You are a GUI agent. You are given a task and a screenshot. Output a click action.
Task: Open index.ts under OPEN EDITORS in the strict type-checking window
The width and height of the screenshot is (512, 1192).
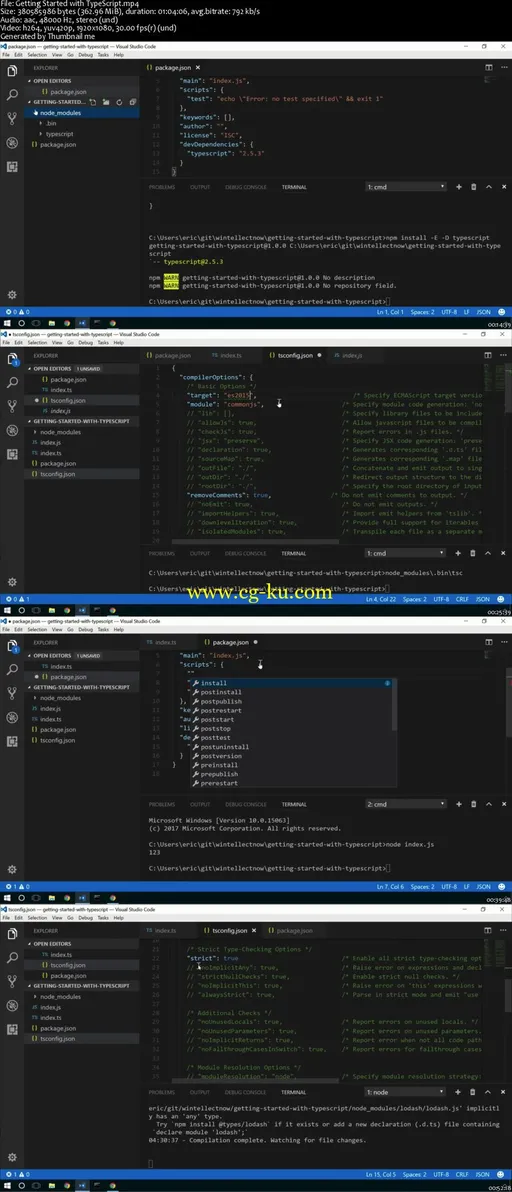point(82,954)
